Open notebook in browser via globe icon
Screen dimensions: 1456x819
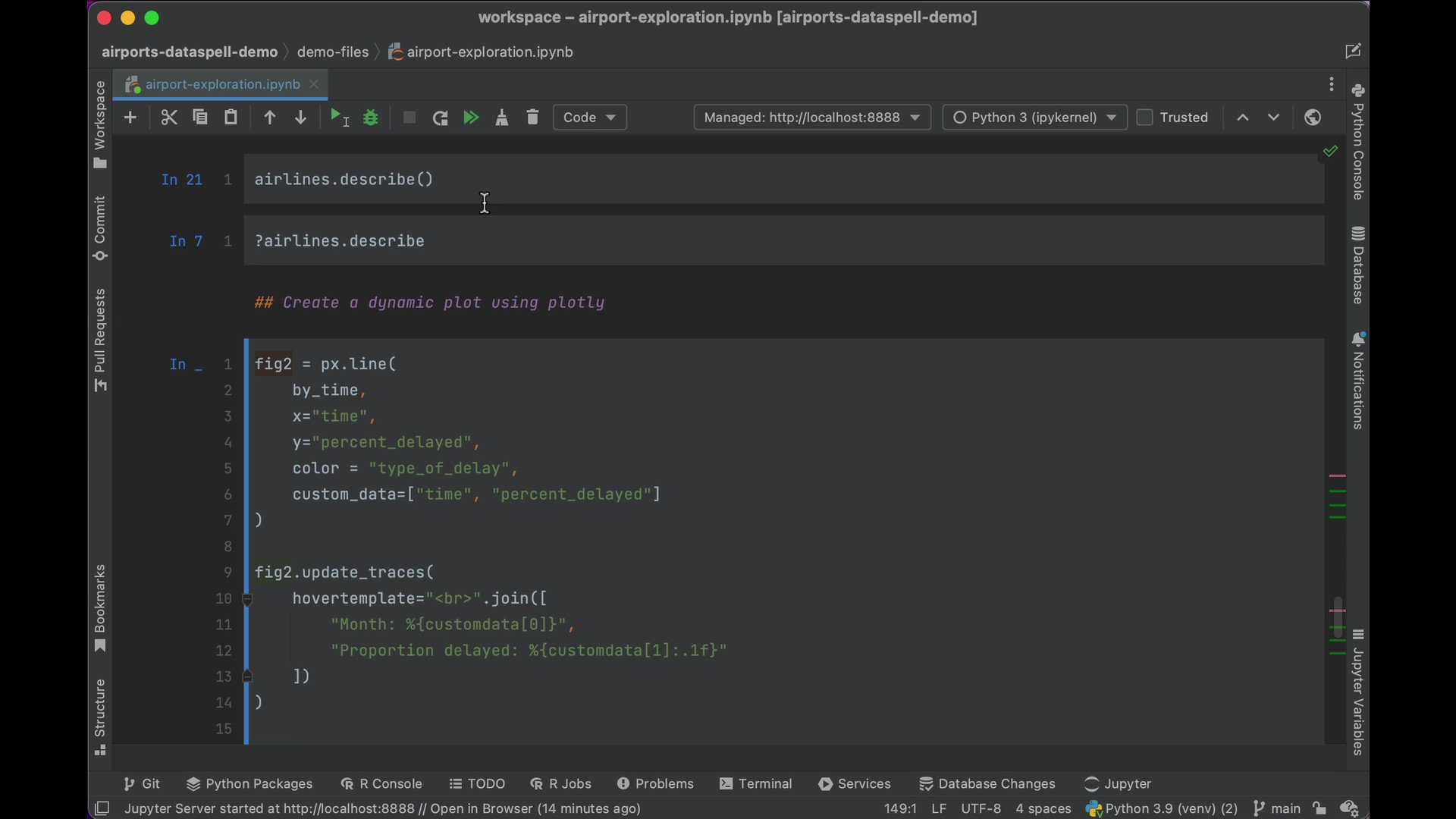click(x=1313, y=118)
